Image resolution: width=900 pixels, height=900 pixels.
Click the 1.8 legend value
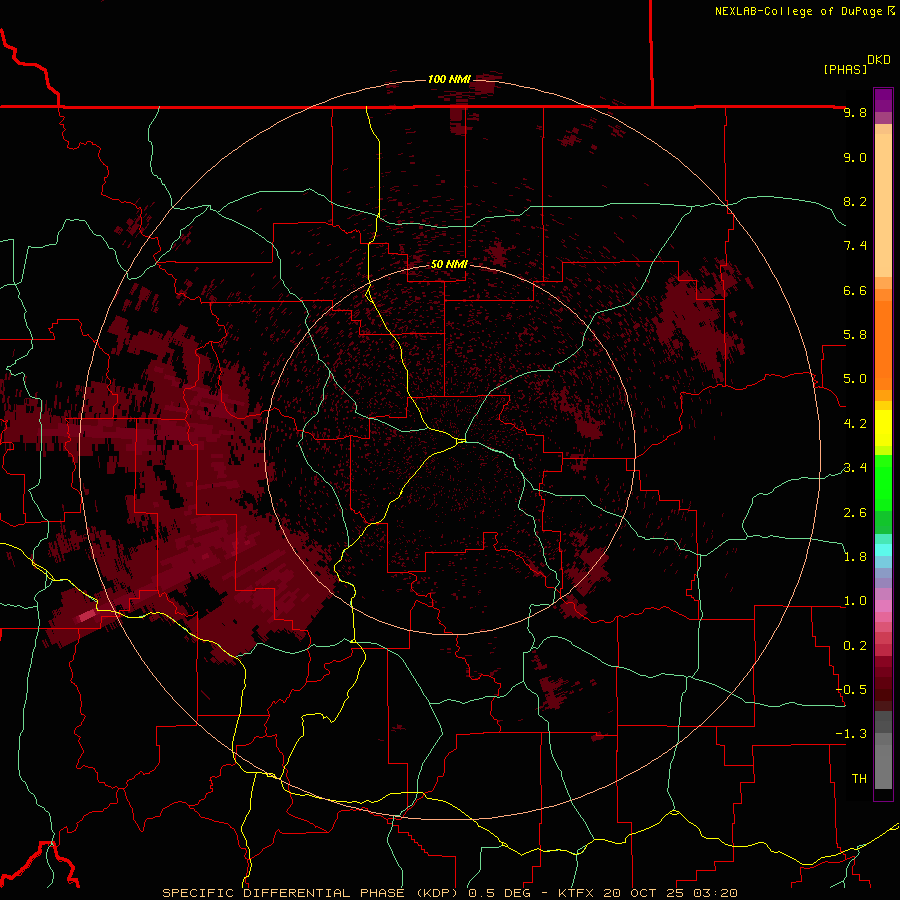(x=855, y=557)
